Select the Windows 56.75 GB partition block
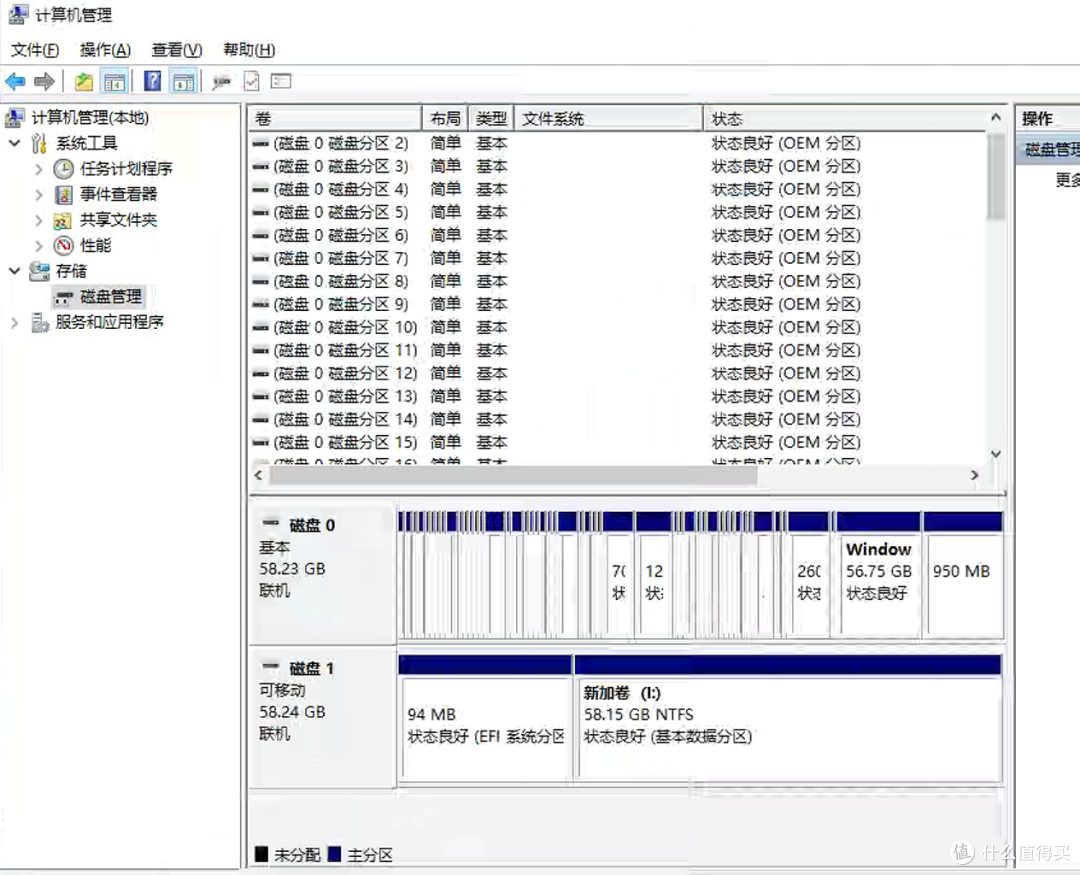Image resolution: width=1080 pixels, height=875 pixels. (x=879, y=574)
